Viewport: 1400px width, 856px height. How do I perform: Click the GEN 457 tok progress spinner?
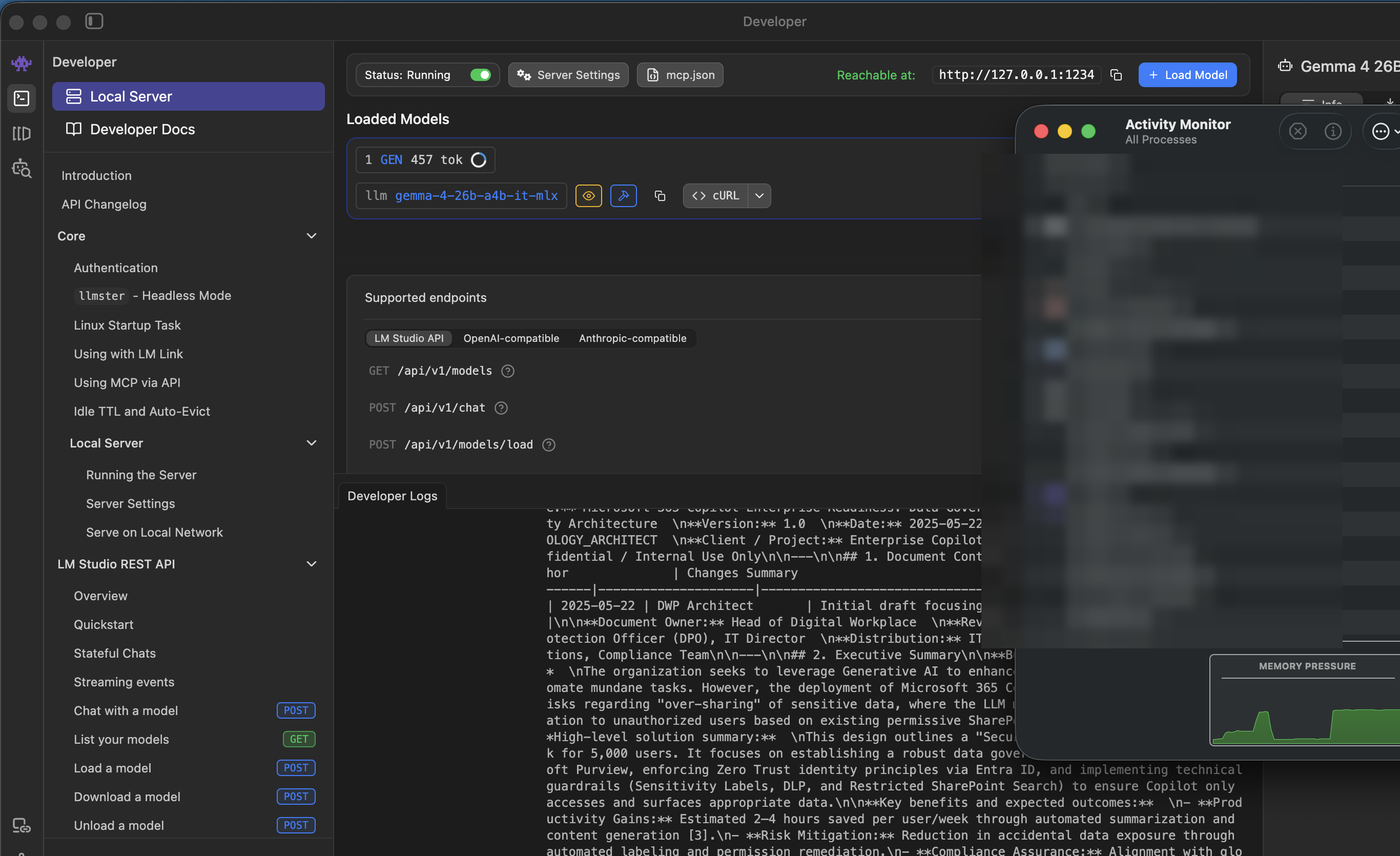coord(479,160)
